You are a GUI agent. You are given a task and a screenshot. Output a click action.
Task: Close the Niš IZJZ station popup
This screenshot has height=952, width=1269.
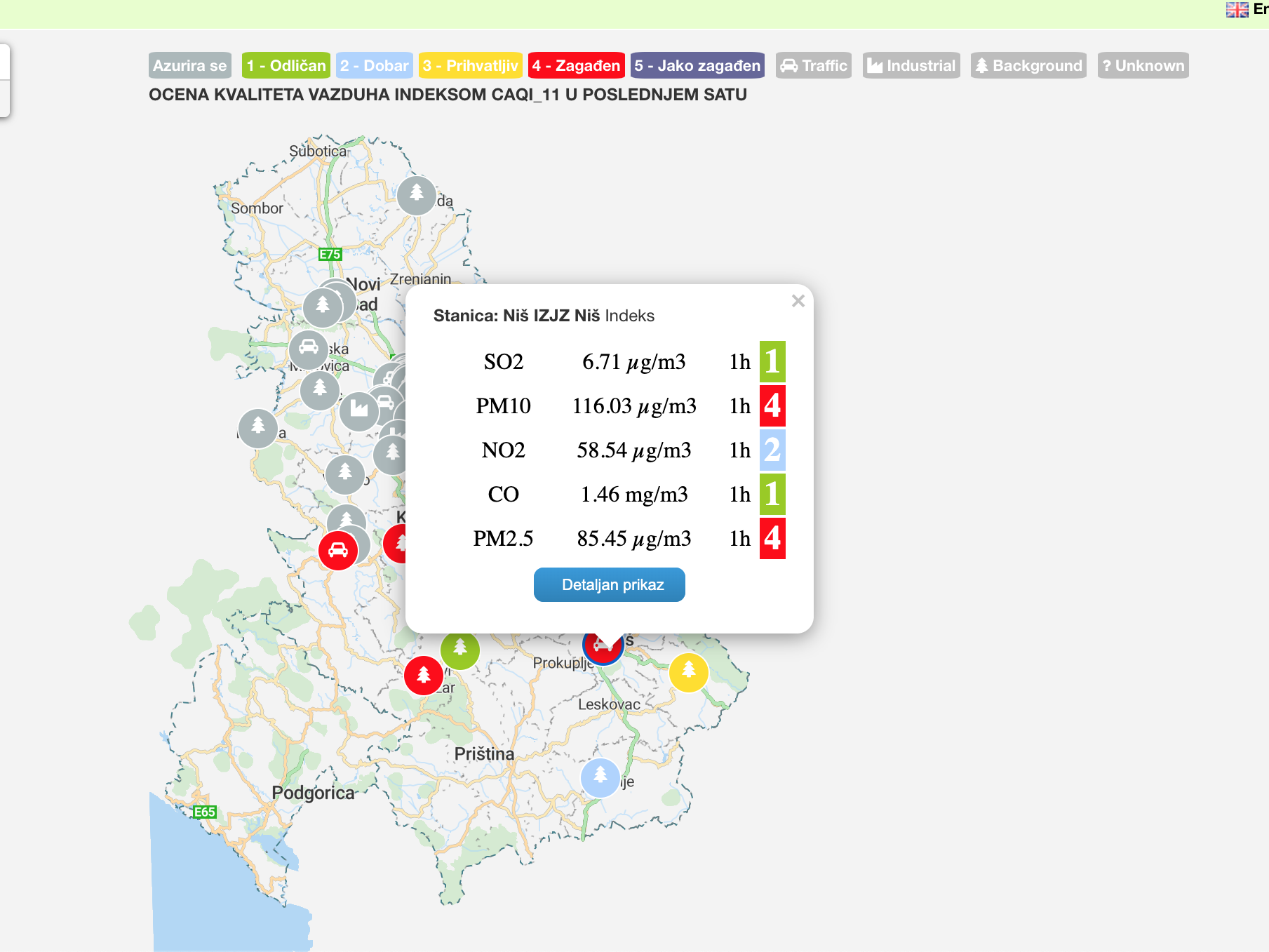point(798,301)
